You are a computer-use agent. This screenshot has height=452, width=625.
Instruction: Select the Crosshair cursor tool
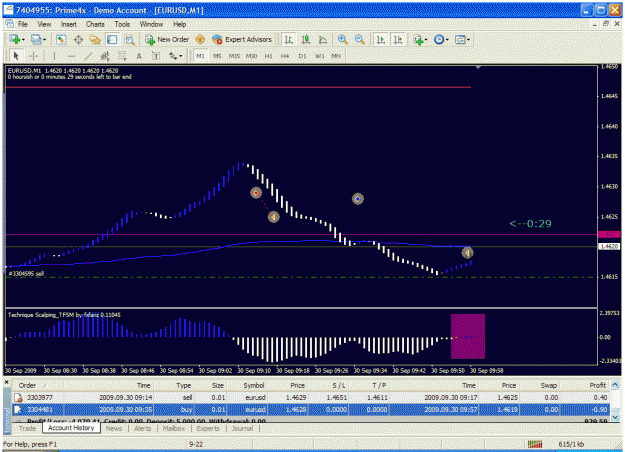[x=33, y=56]
